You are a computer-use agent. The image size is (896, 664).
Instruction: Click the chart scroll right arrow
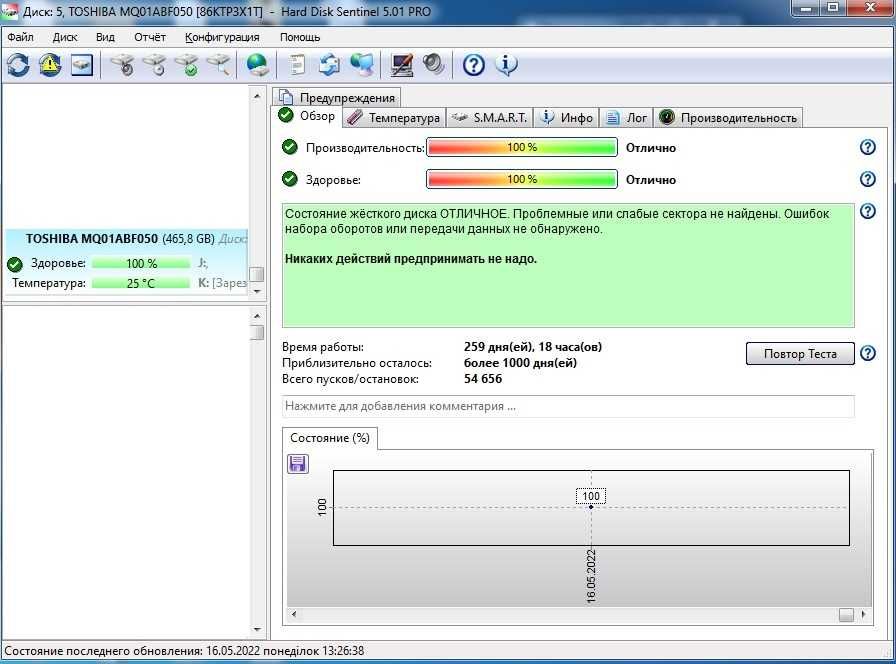[x=863, y=614]
